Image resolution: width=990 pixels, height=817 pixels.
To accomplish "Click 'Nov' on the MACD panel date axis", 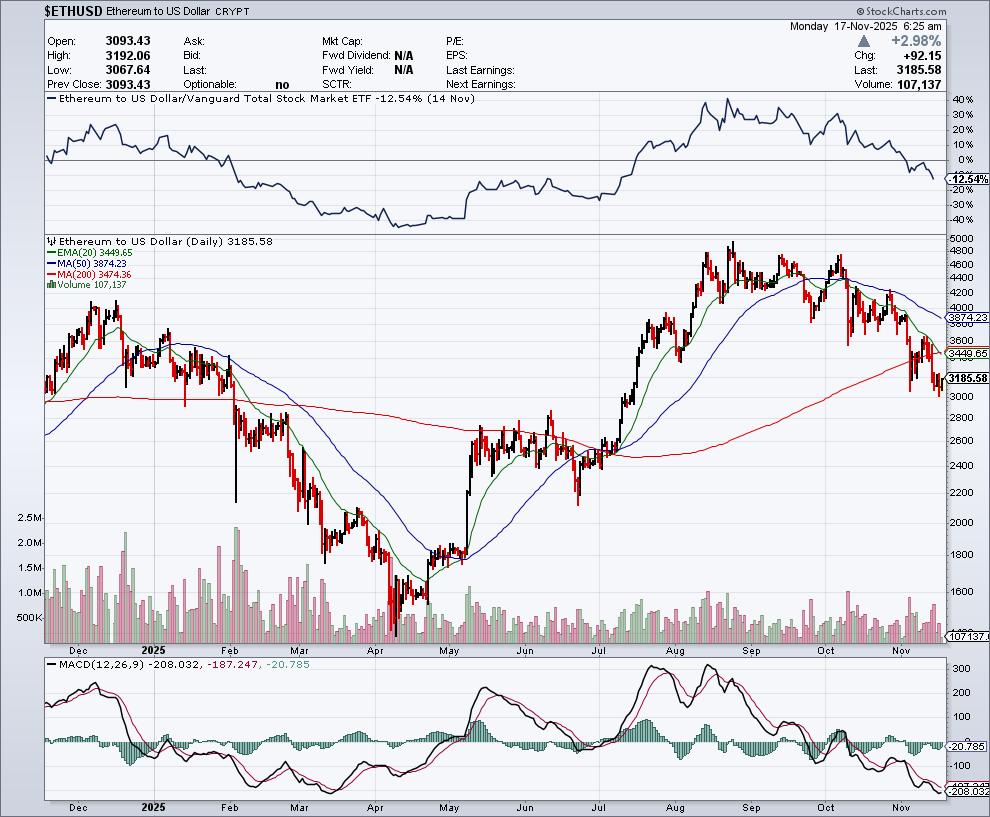I will 901,808.
